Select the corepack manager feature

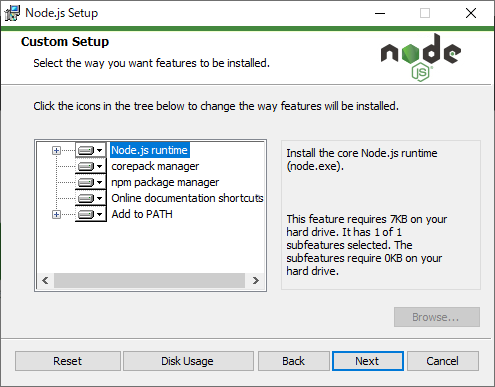pos(155,166)
